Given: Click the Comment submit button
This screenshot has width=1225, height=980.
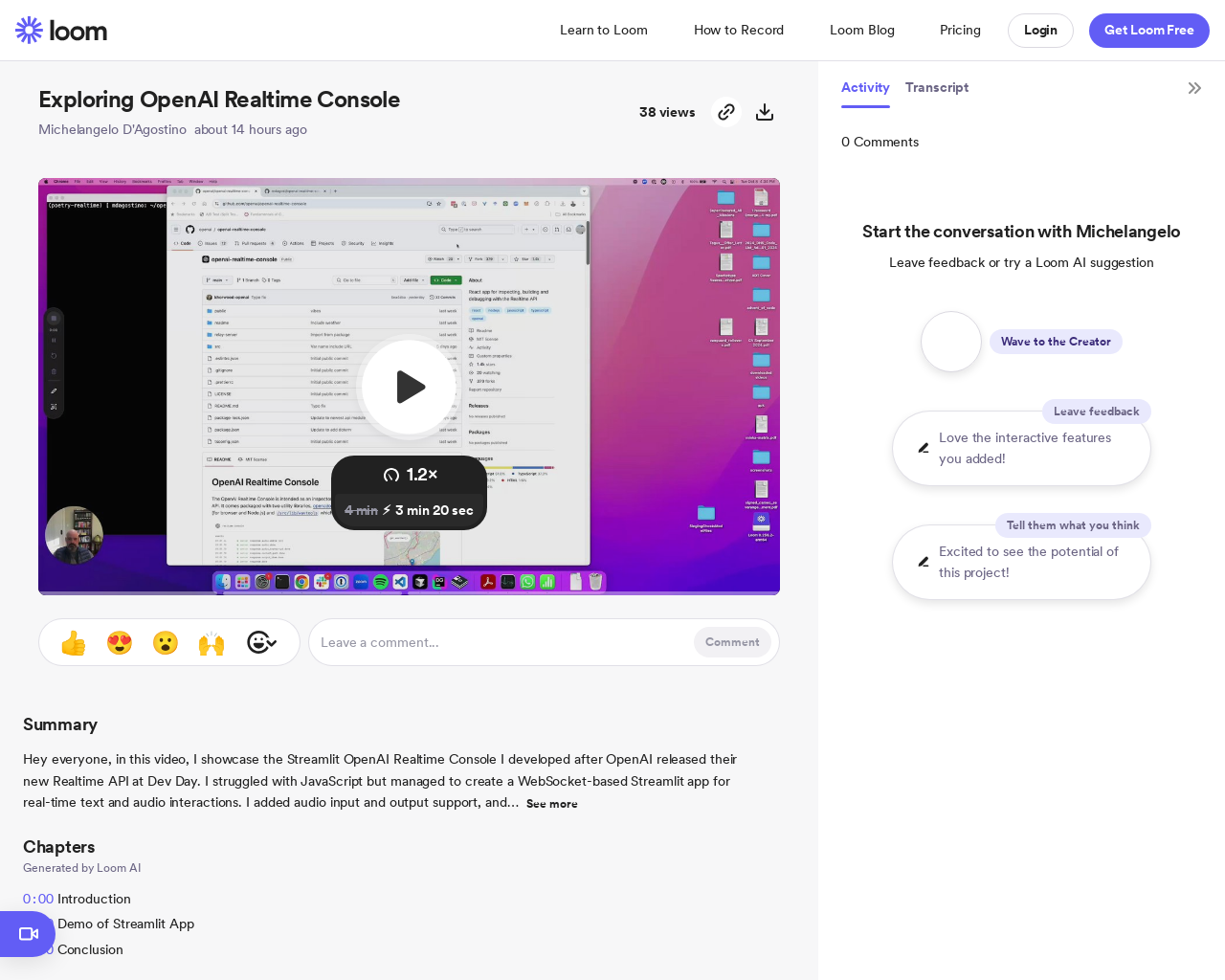Looking at the screenshot, I should pos(732,642).
